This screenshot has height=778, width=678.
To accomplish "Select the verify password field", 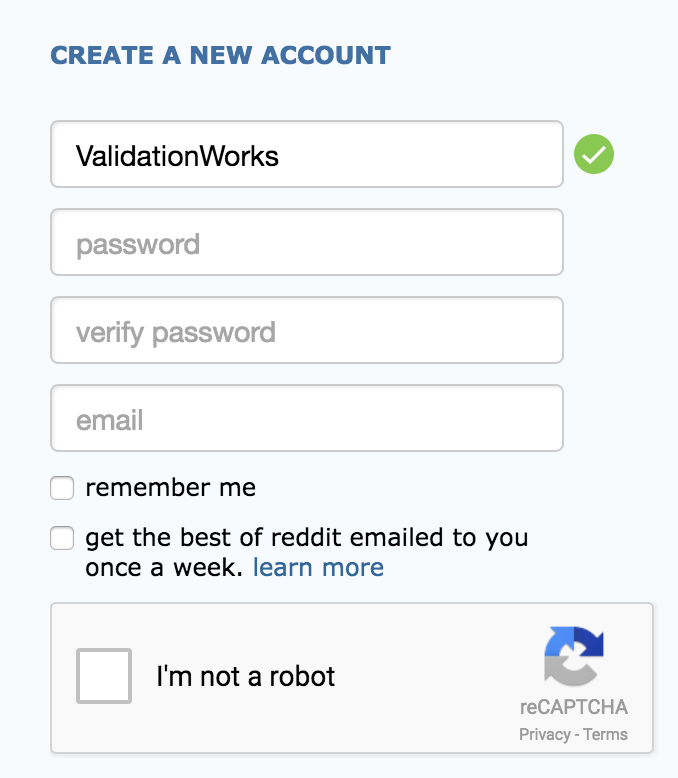I will pos(306,330).
